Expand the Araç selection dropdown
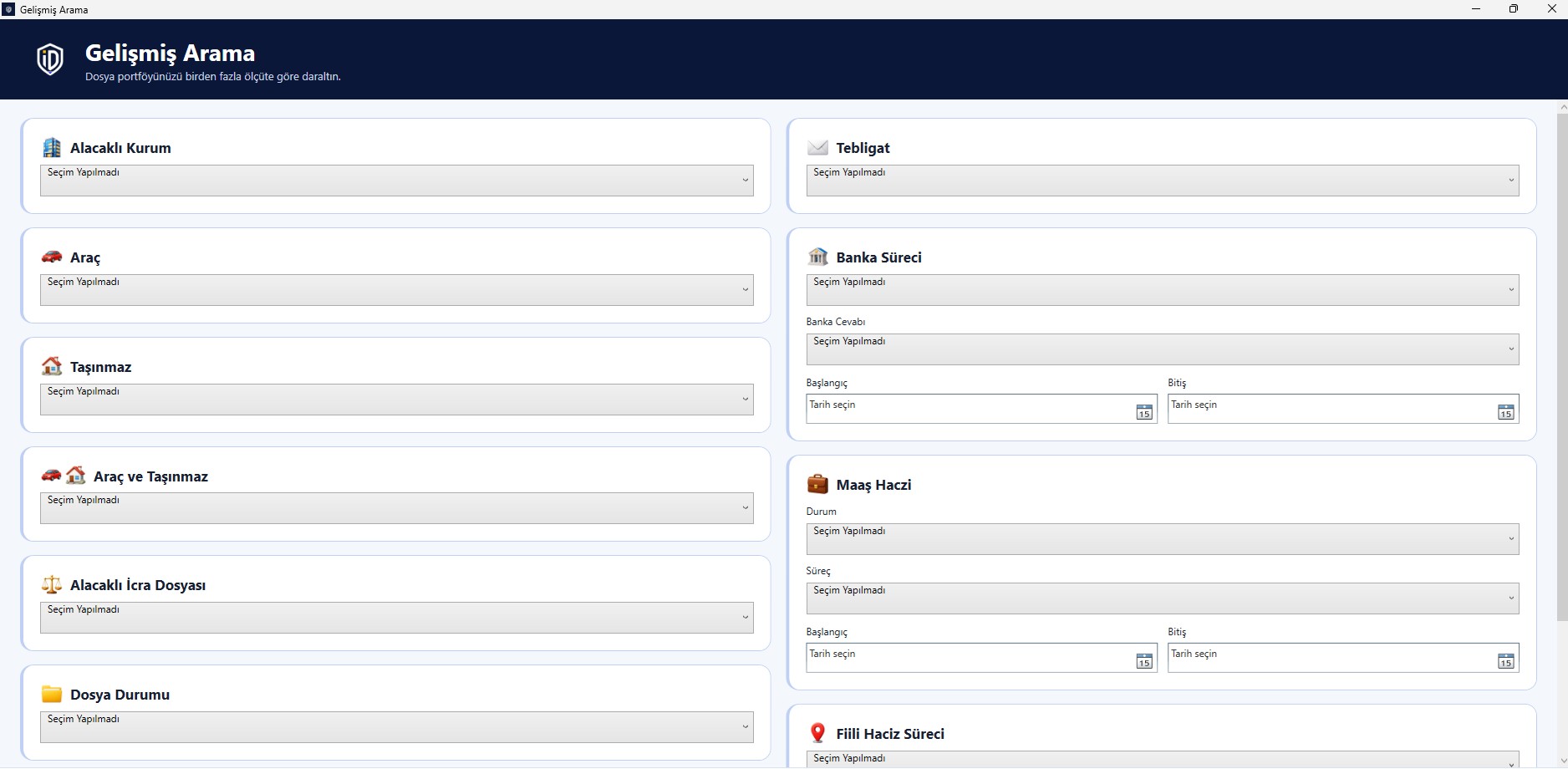Image resolution: width=1568 pixels, height=769 pixels. point(397,290)
